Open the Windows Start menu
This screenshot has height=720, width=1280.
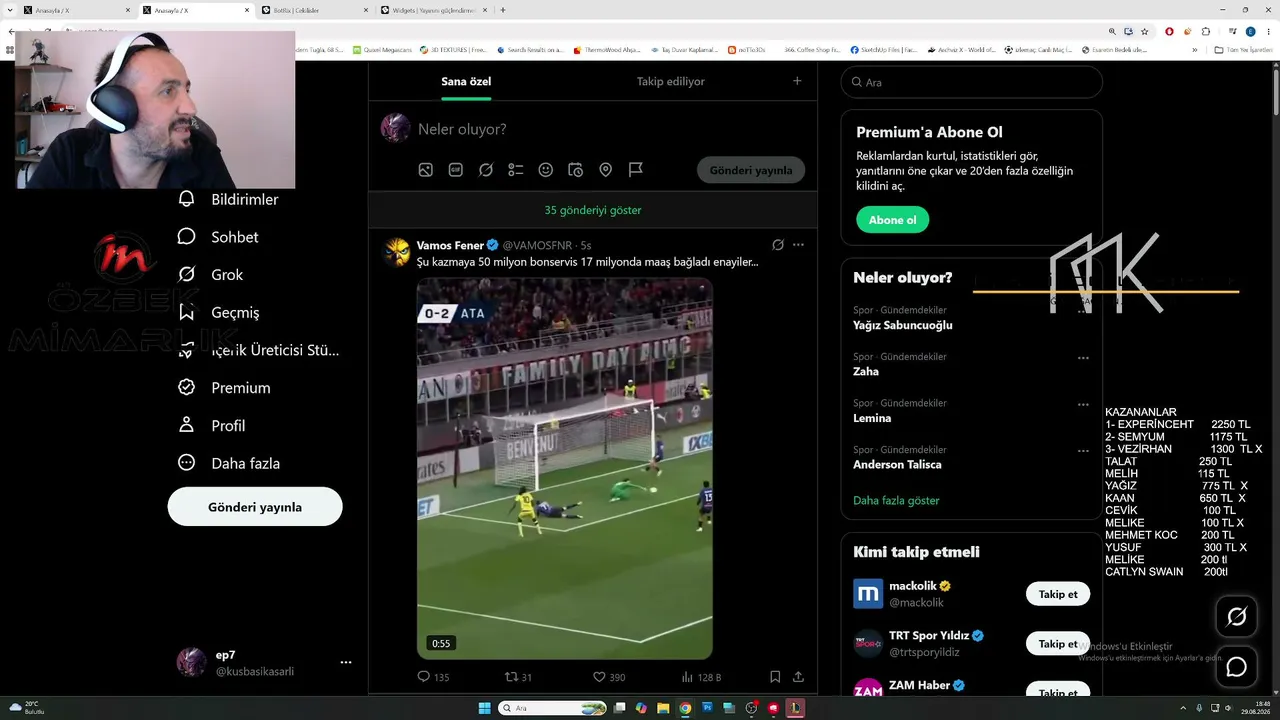tap(485, 708)
